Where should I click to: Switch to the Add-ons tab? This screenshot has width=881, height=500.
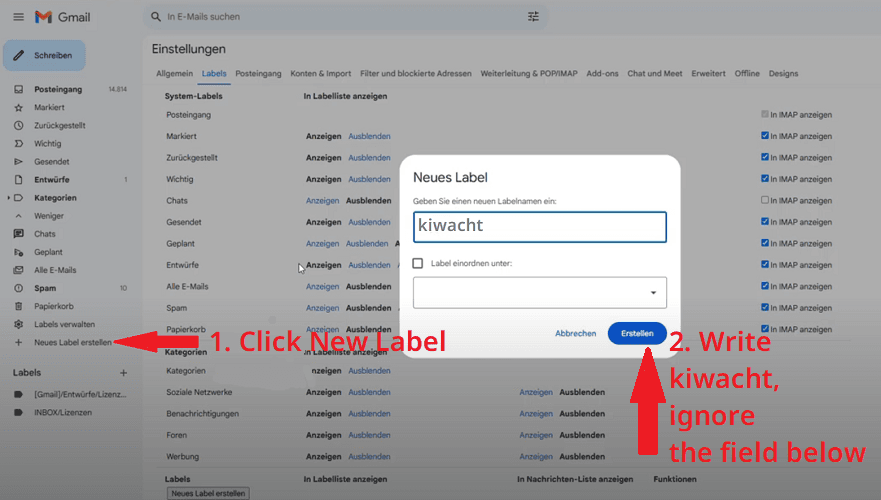[x=602, y=74]
